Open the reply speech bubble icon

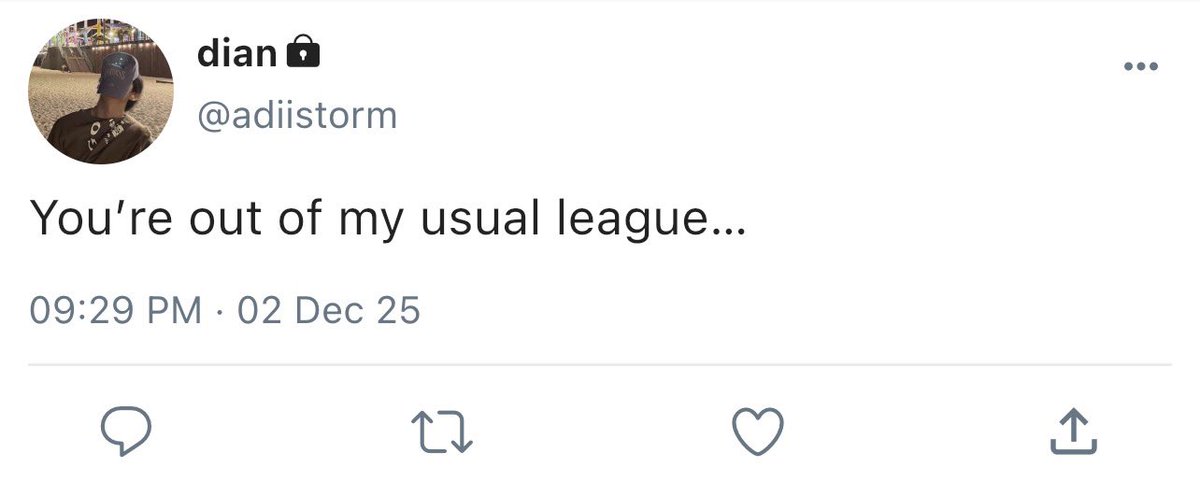point(127,431)
